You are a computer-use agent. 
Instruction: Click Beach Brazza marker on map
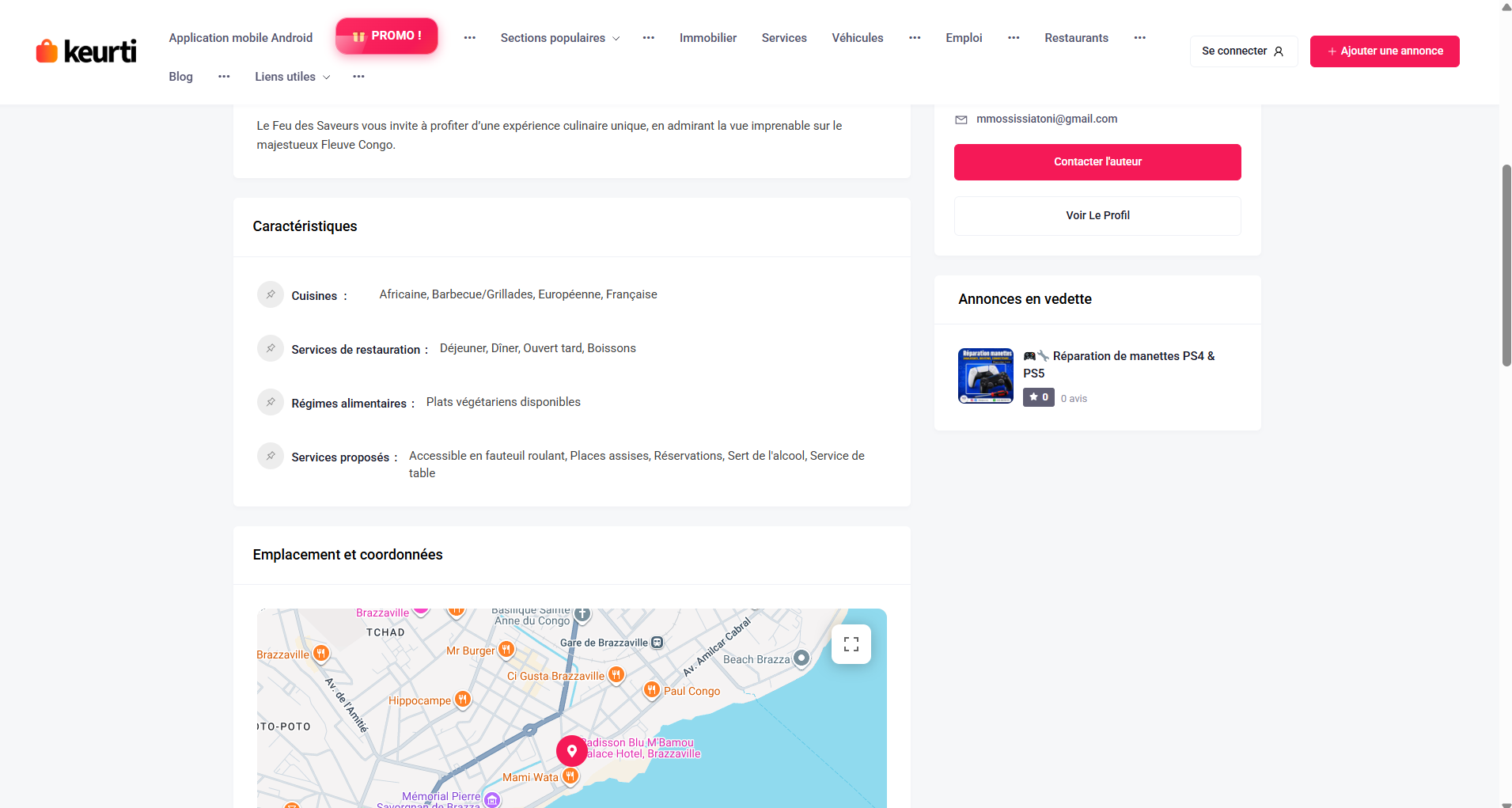[x=801, y=658]
